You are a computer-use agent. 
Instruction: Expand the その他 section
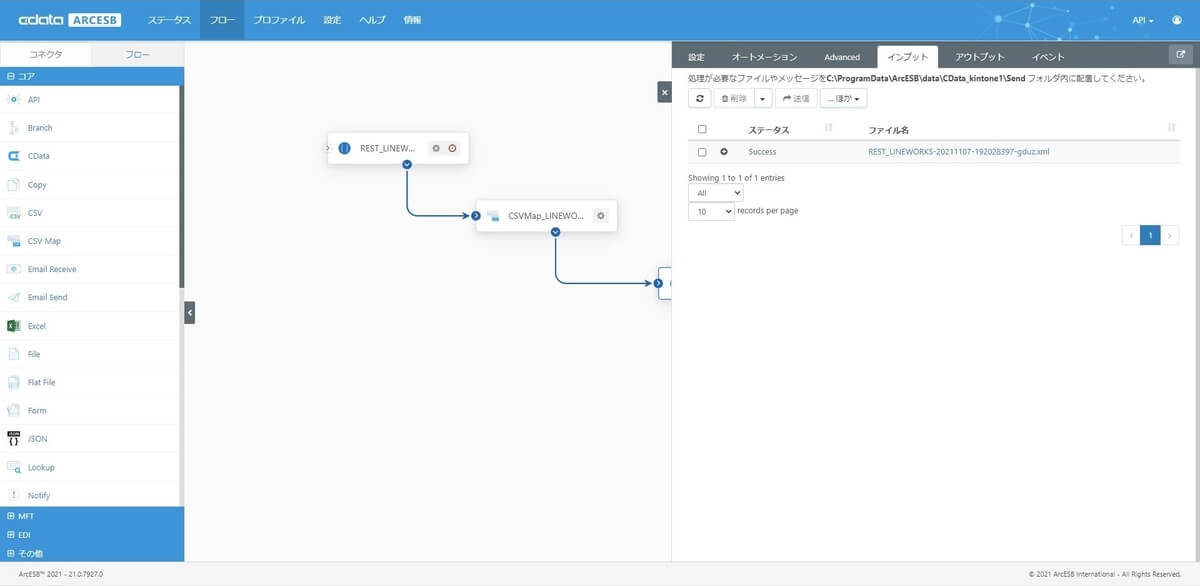[x=92, y=552]
